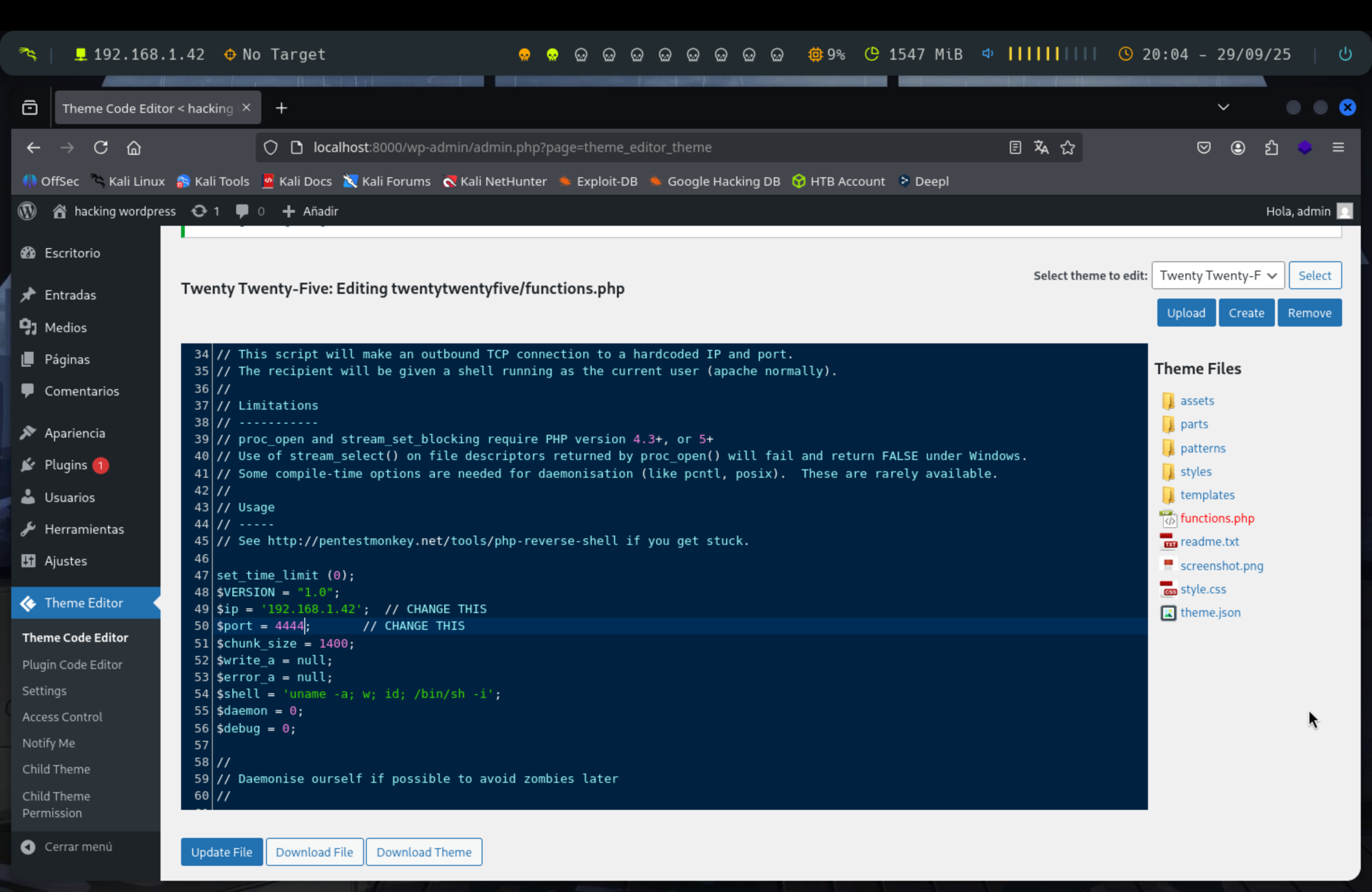Toggle reader view icon in the address bar
1372x892 pixels.
(x=1015, y=147)
